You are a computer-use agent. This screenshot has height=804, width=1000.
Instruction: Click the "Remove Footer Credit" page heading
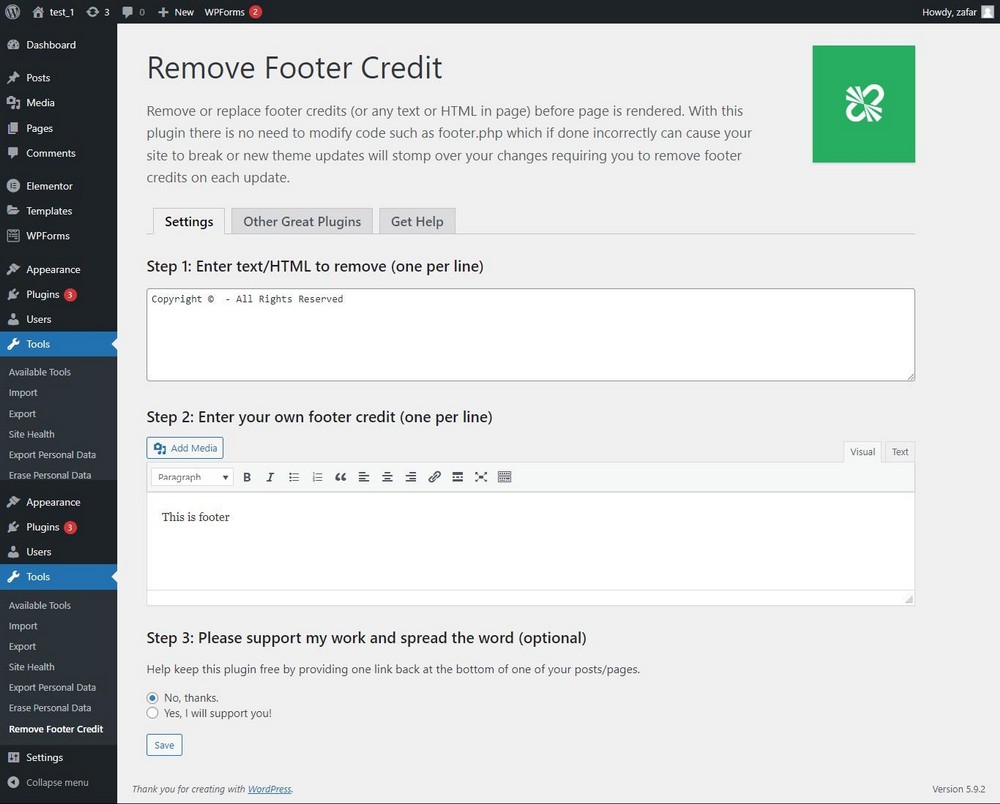[x=295, y=68]
